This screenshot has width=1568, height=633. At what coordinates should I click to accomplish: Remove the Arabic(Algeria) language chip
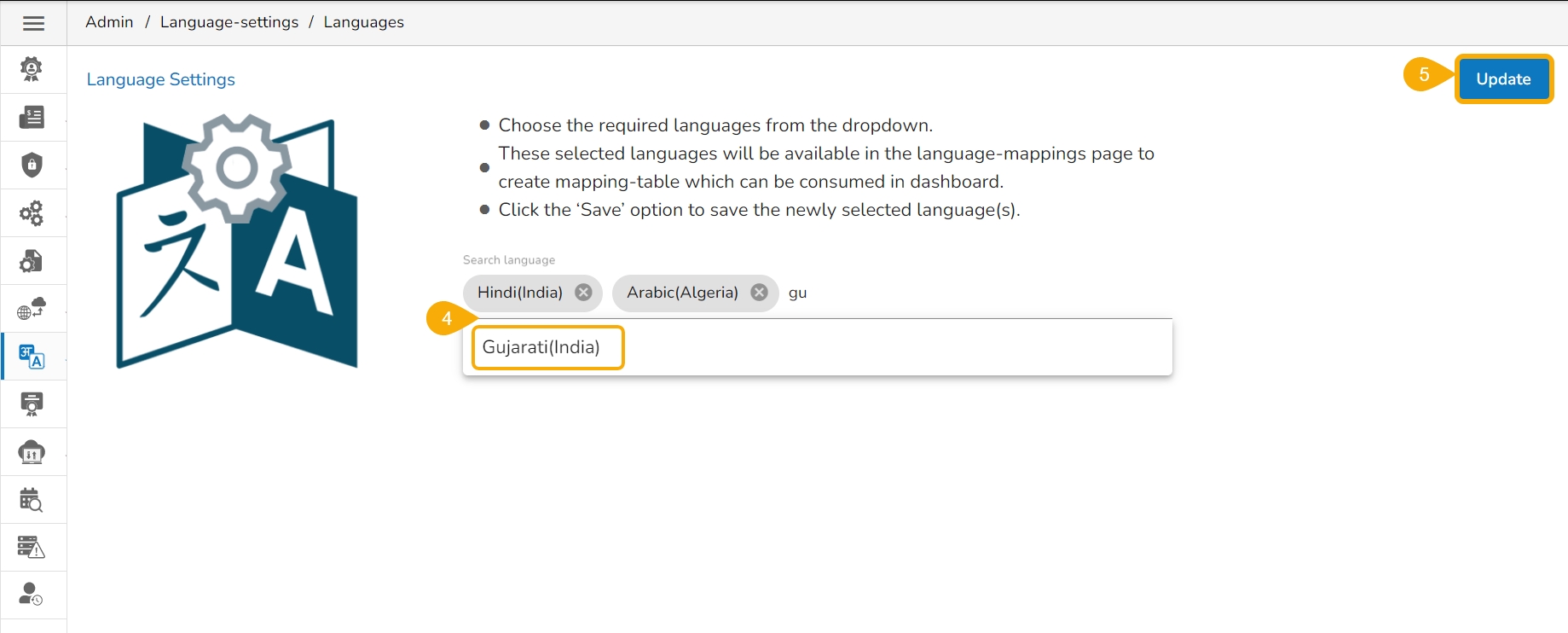[x=759, y=293]
